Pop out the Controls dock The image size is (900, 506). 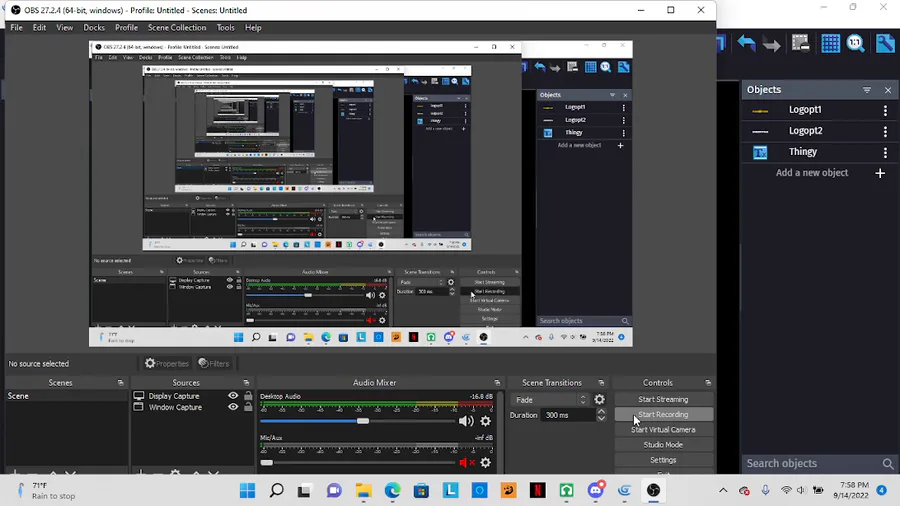[708, 383]
